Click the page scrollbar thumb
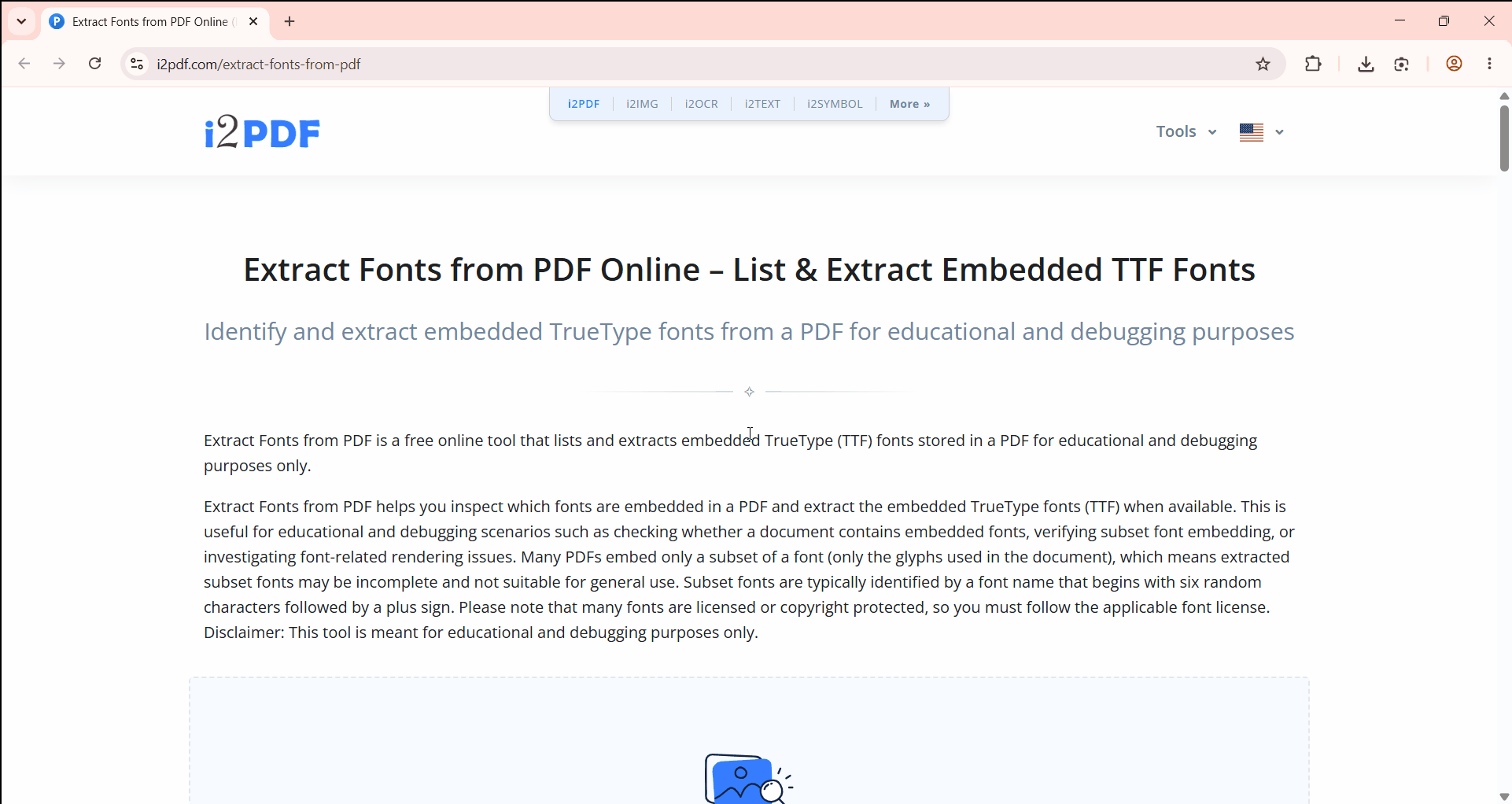 tap(1504, 138)
